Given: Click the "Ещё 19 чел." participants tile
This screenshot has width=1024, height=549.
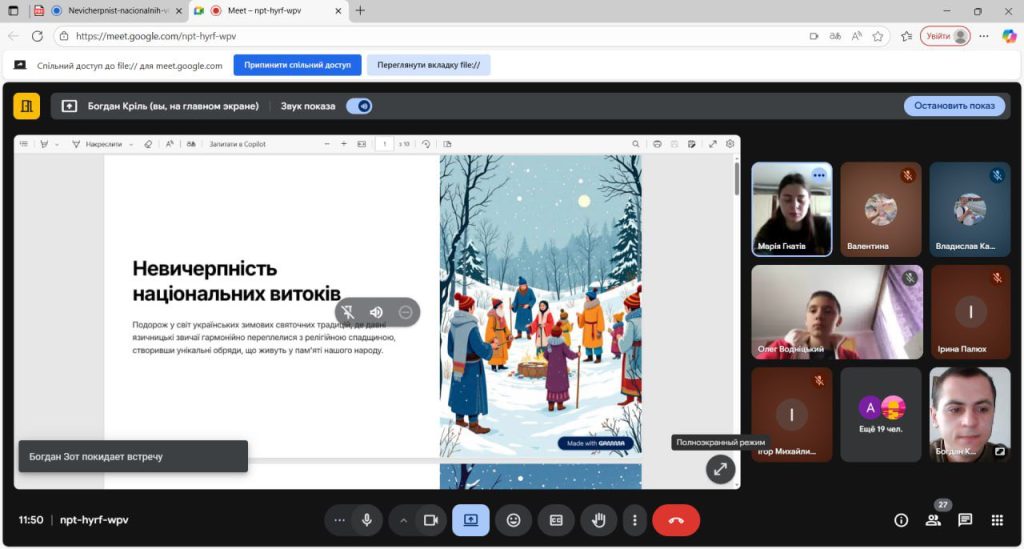Looking at the screenshot, I should coord(881,414).
